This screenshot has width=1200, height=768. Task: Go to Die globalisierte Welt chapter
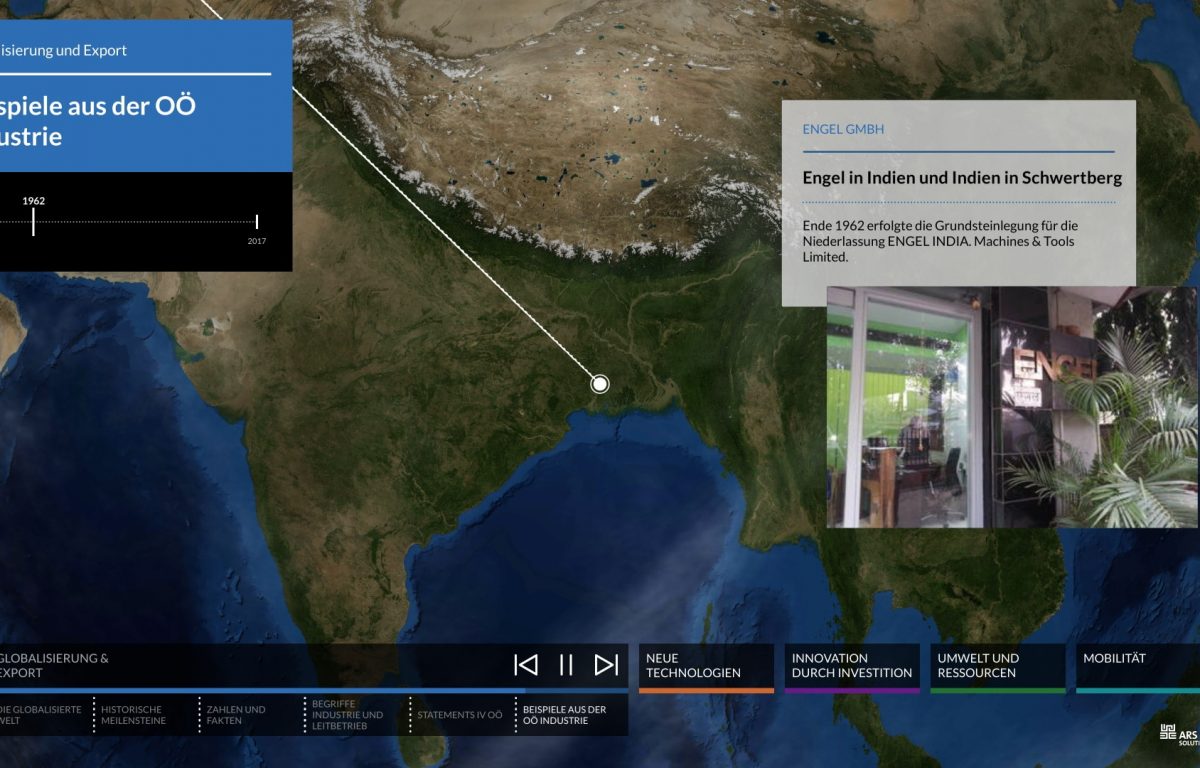pos(41,715)
